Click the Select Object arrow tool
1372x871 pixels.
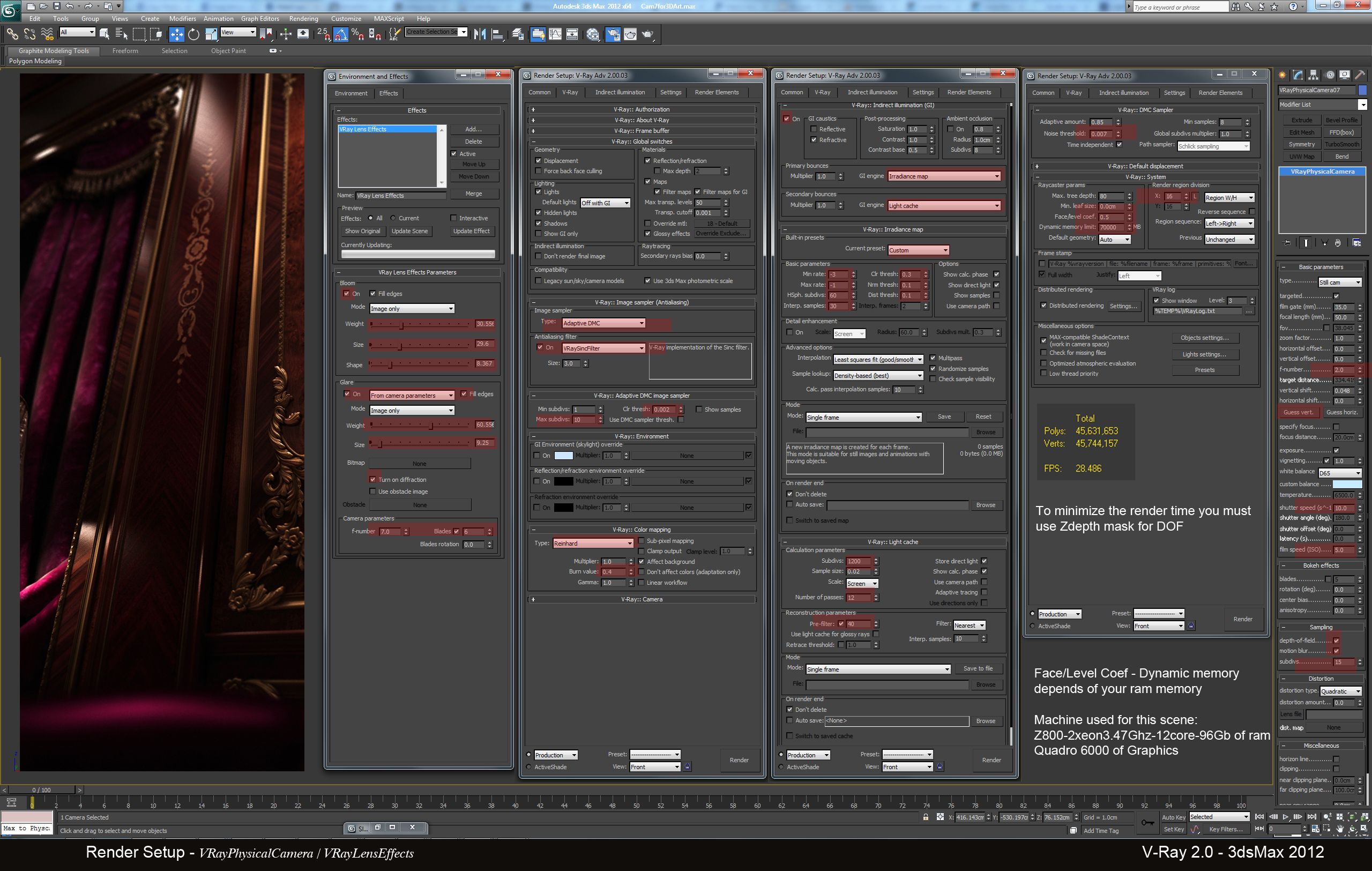(x=105, y=34)
